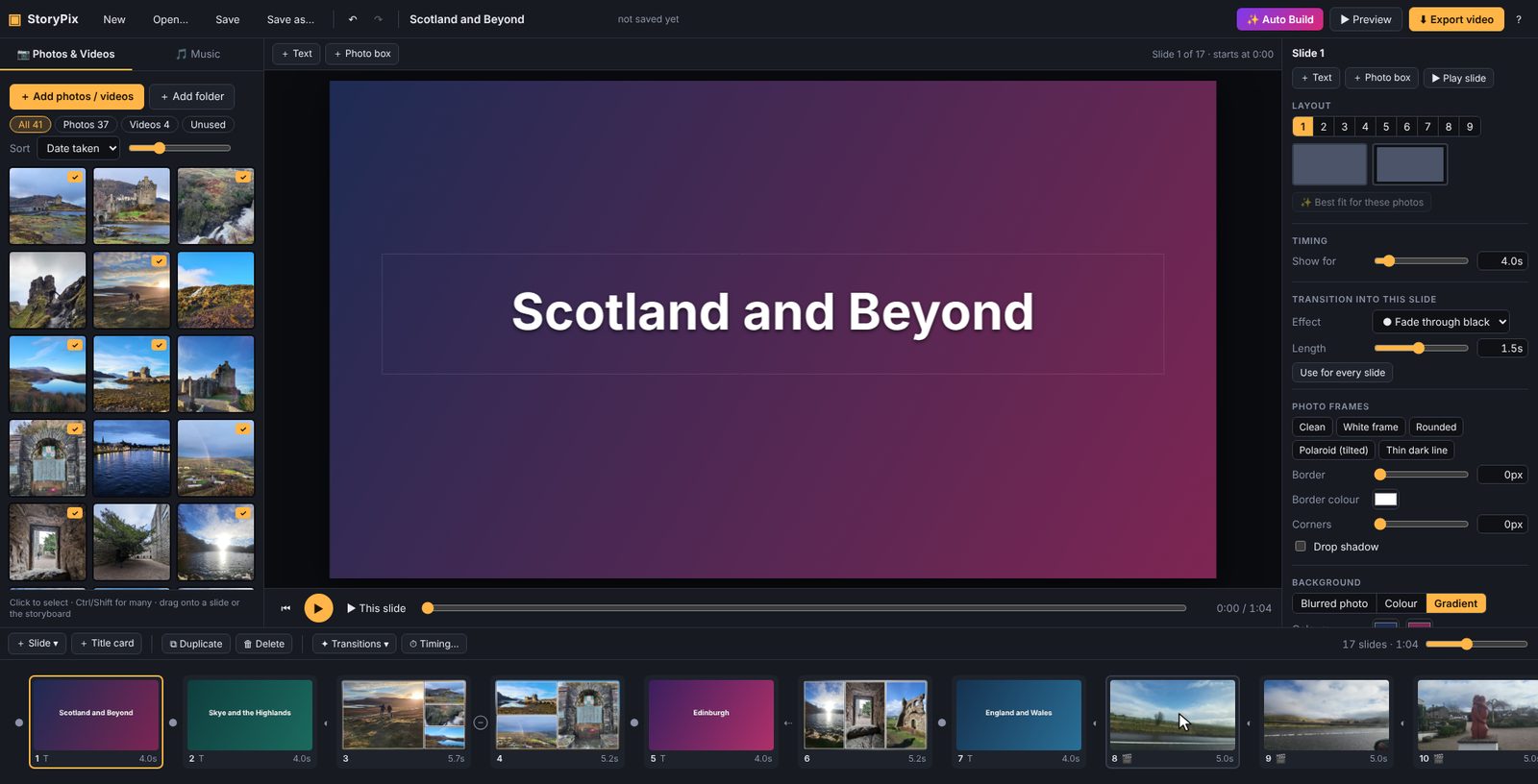Click the transition dot before slide 2
The height and width of the screenshot is (784, 1538).
(x=173, y=723)
